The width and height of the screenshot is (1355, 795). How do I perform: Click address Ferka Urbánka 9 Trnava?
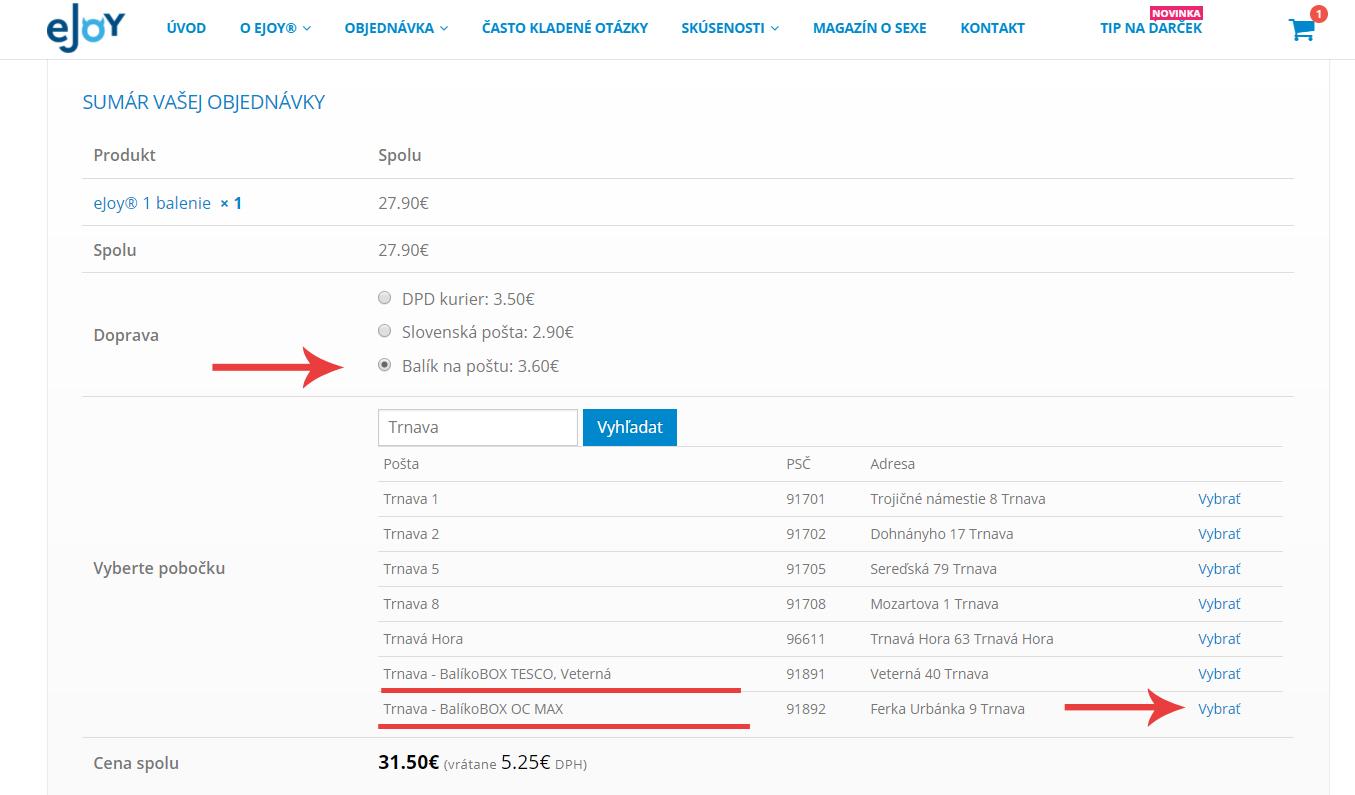(x=947, y=709)
